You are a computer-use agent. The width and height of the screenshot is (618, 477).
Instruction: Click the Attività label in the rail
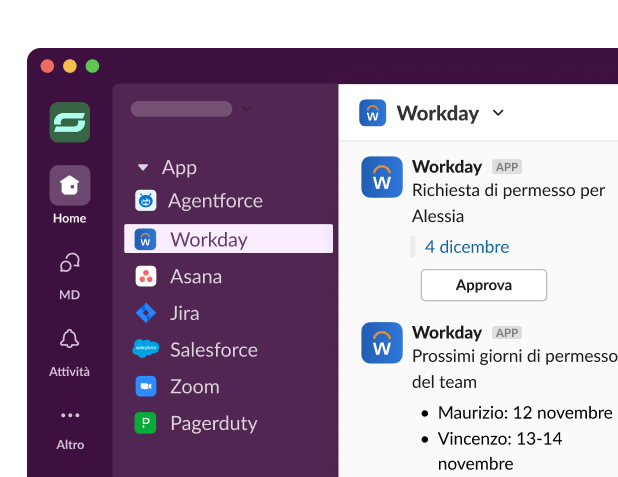(70, 371)
